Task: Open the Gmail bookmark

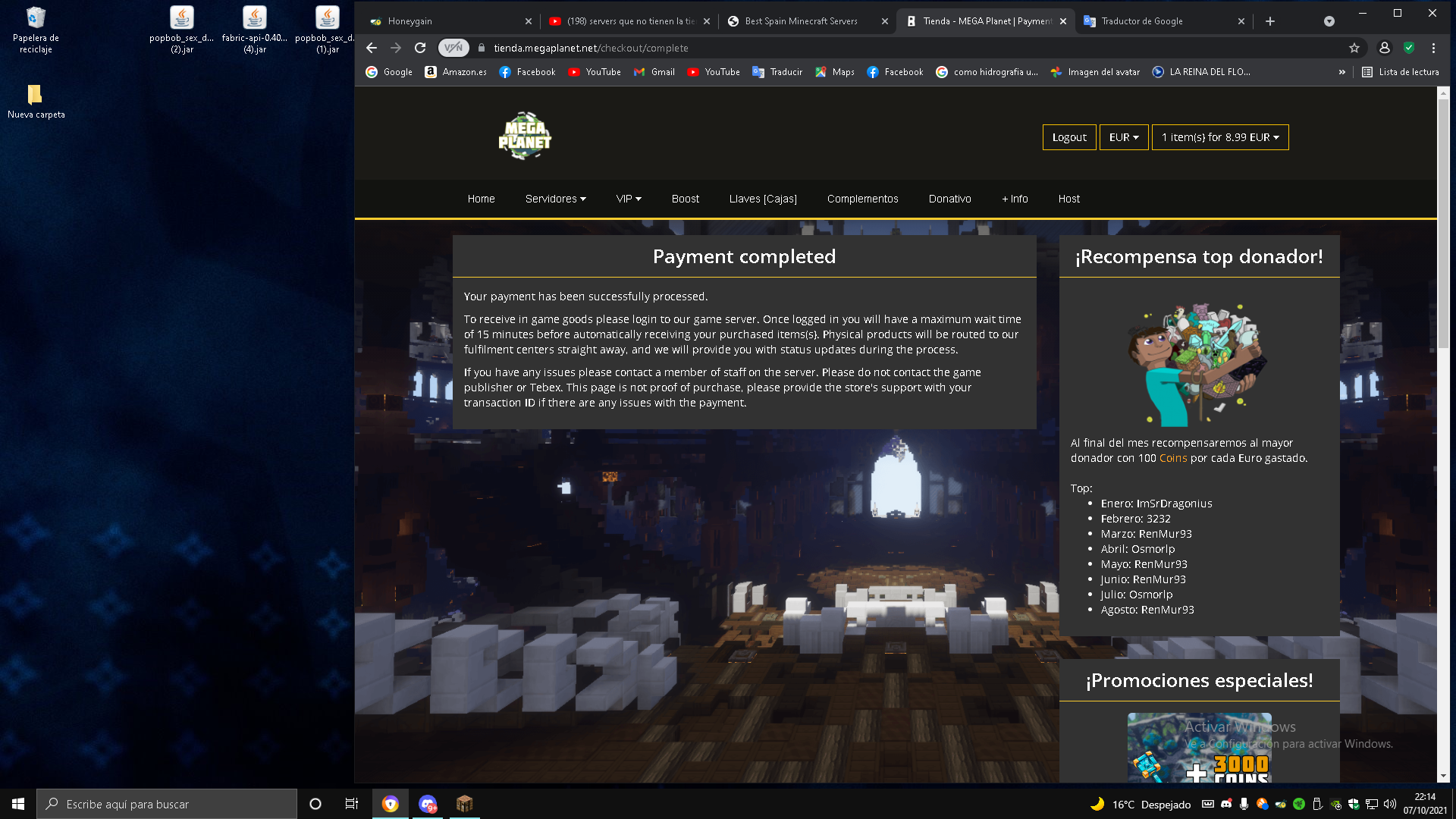Action: click(x=654, y=72)
